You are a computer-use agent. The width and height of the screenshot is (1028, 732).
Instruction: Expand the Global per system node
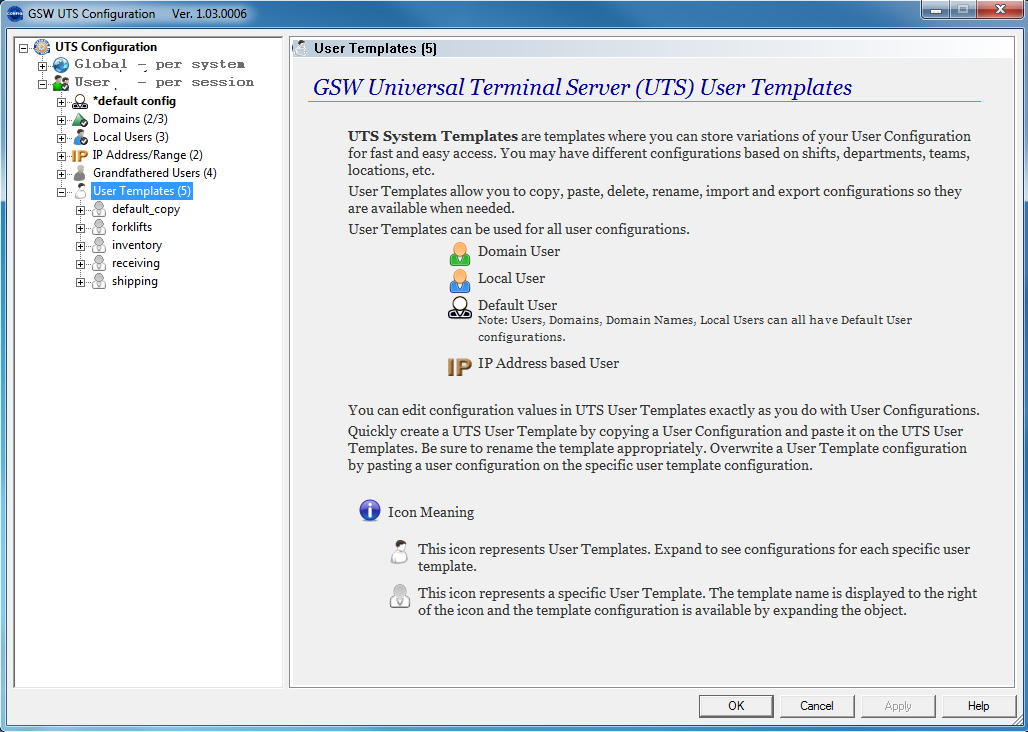pos(43,66)
